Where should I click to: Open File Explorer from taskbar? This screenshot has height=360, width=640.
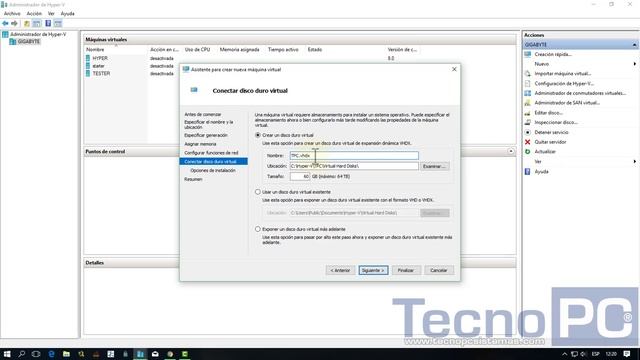[x=66, y=354]
